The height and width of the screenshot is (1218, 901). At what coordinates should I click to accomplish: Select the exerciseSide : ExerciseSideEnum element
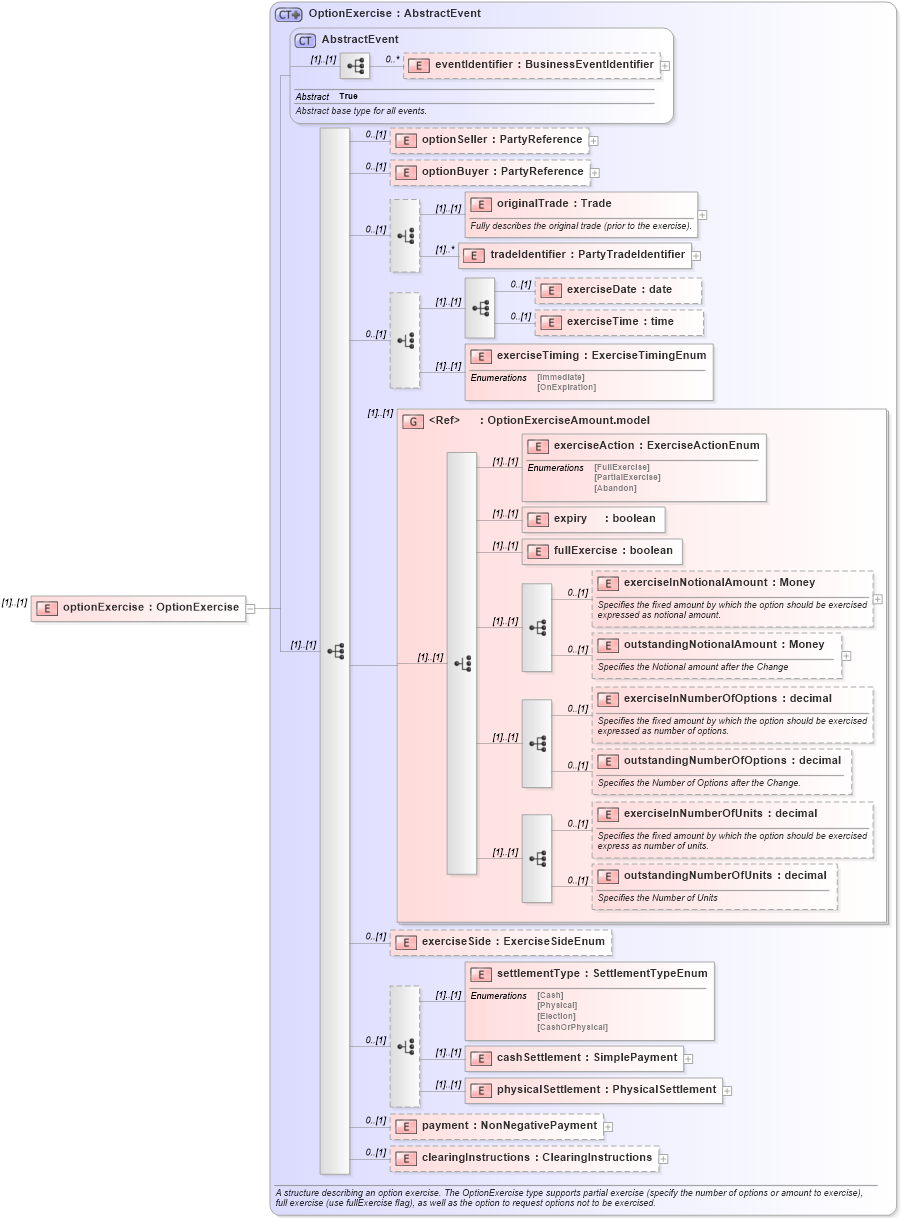[501, 942]
